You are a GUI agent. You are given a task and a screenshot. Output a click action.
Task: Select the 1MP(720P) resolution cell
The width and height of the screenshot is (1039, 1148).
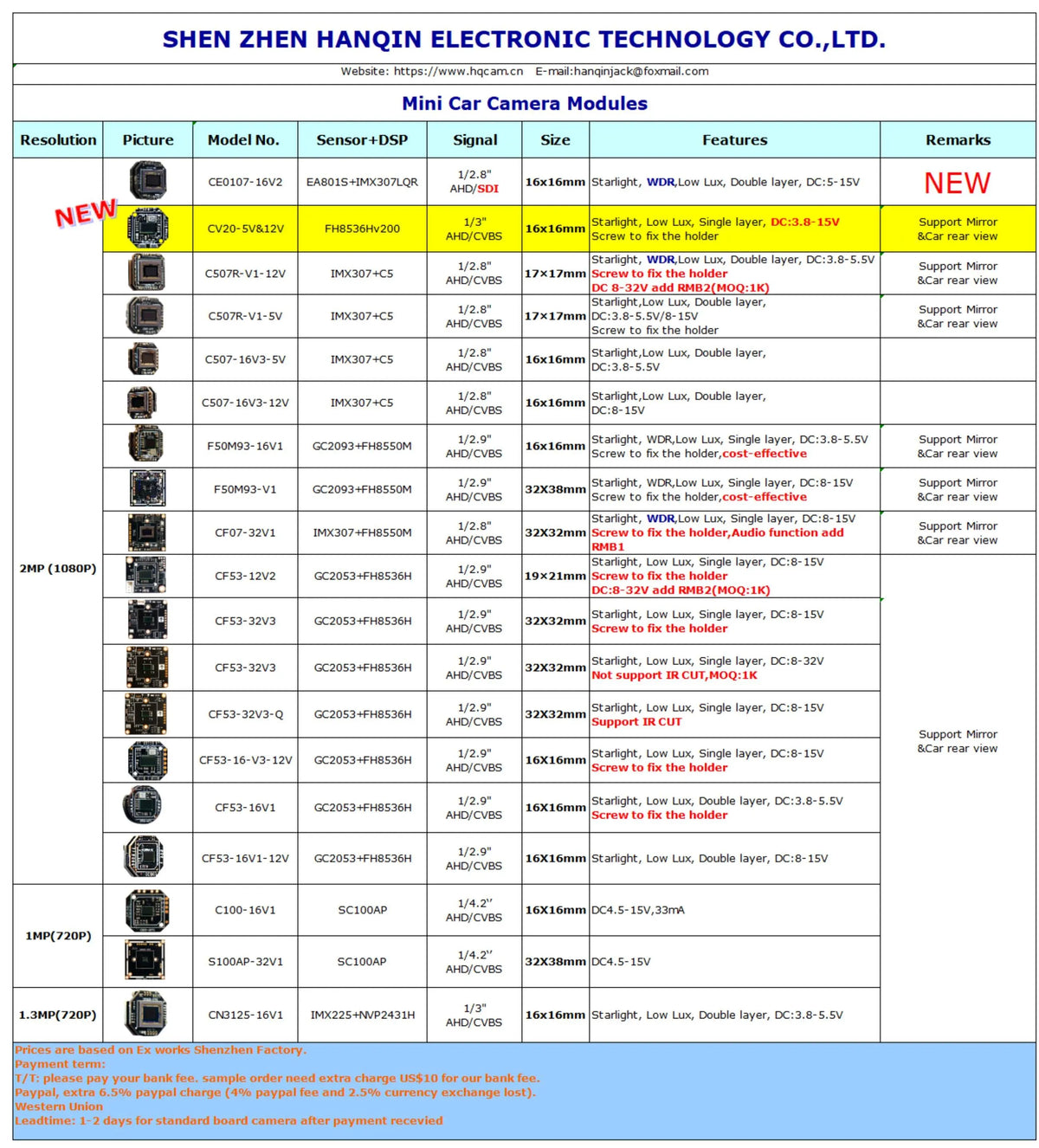58,936
